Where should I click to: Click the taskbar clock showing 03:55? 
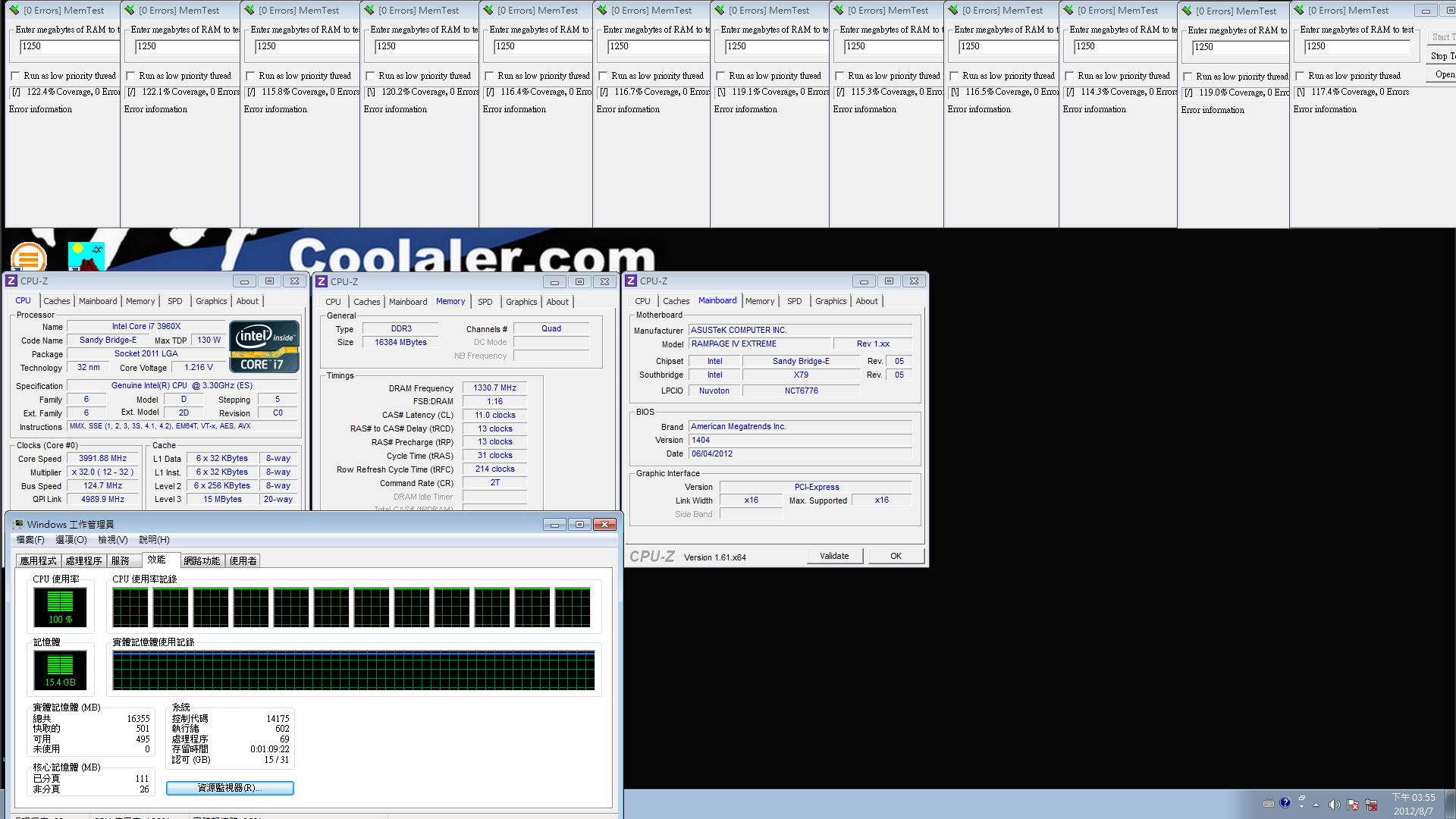[x=1413, y=804]
